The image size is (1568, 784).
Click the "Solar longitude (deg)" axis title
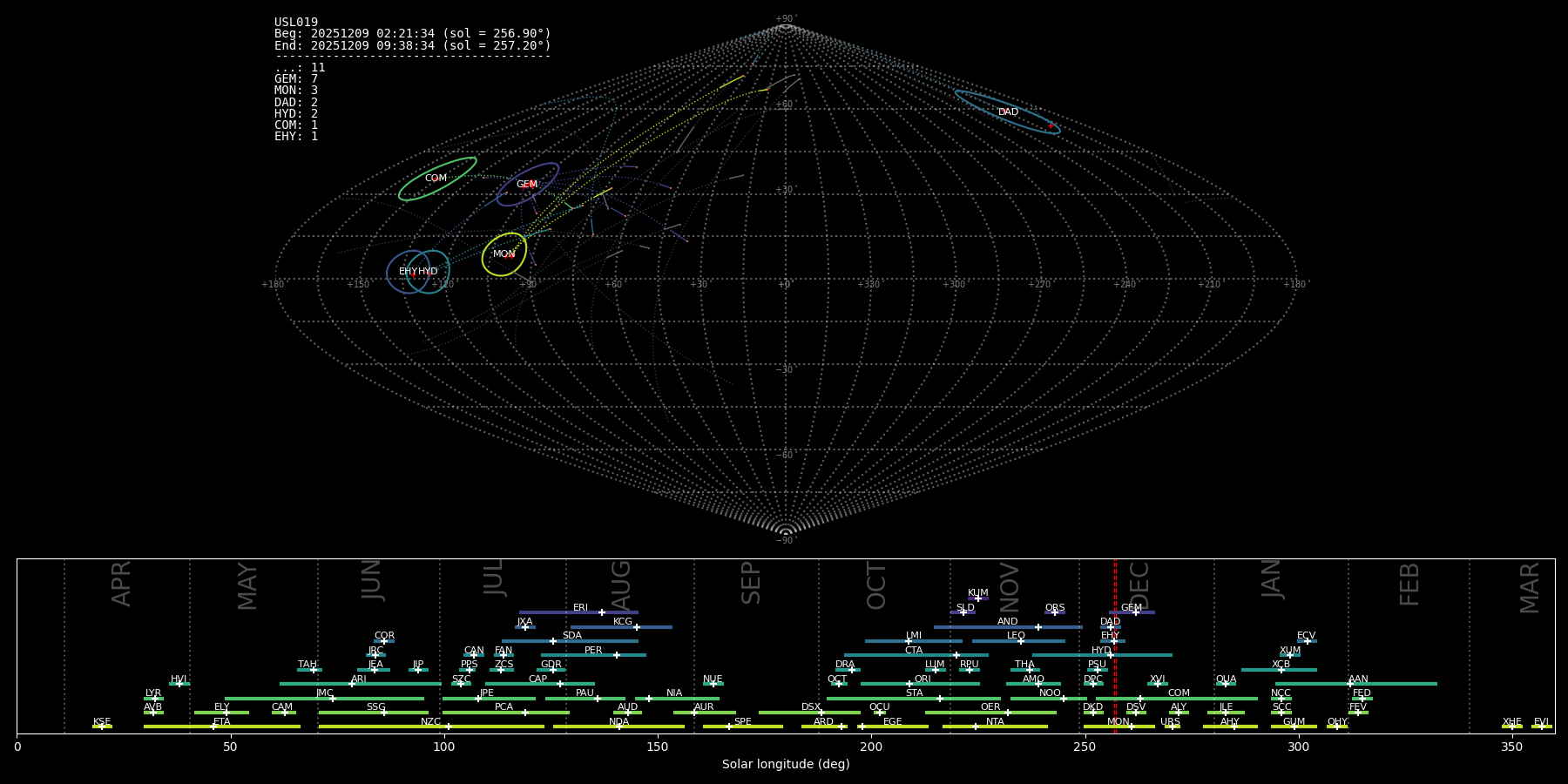(x=786, y=764)
